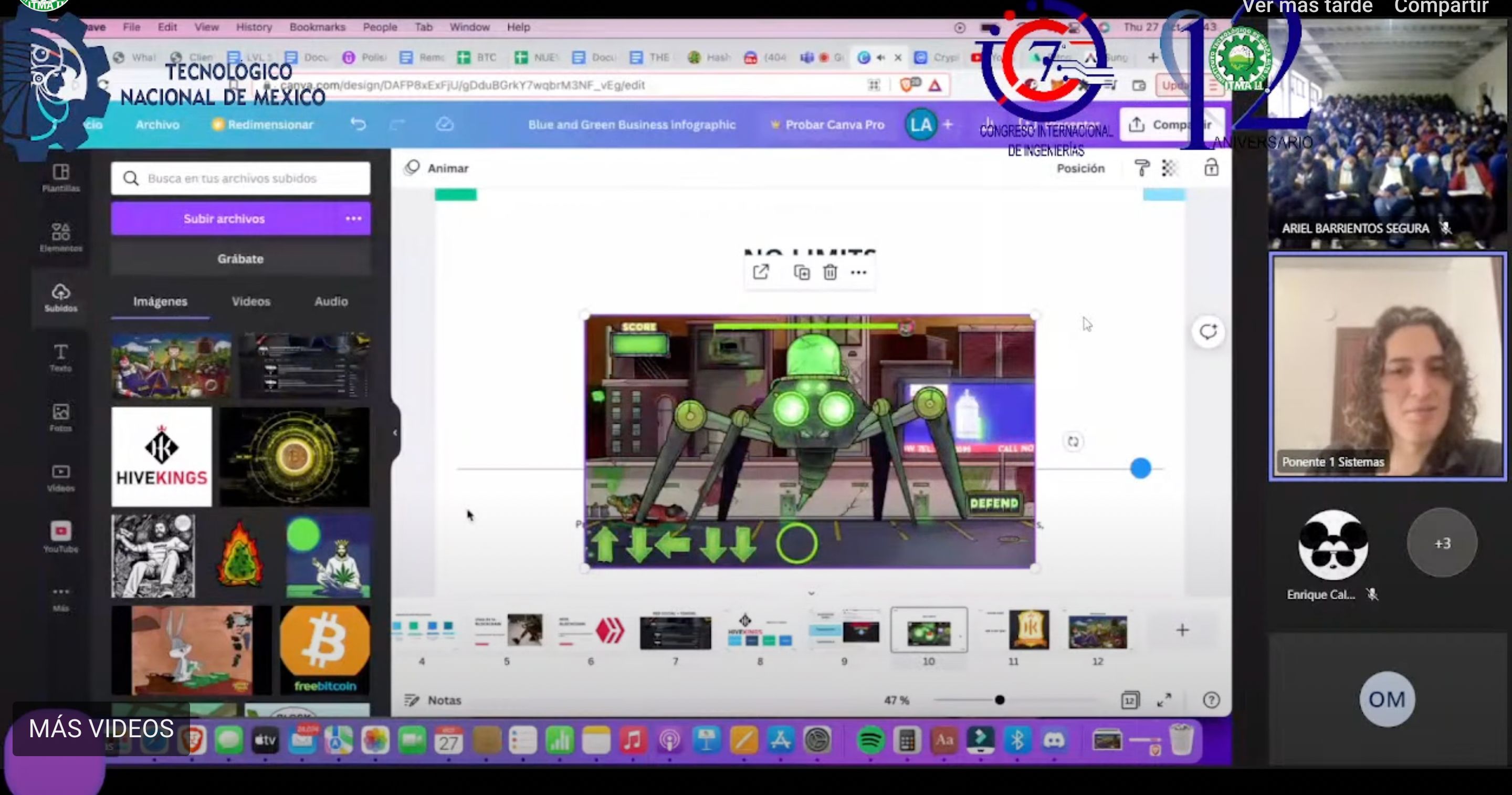Open the Plantillas sidebar panel
The image size is (1512, 795).
pos(60,177)
